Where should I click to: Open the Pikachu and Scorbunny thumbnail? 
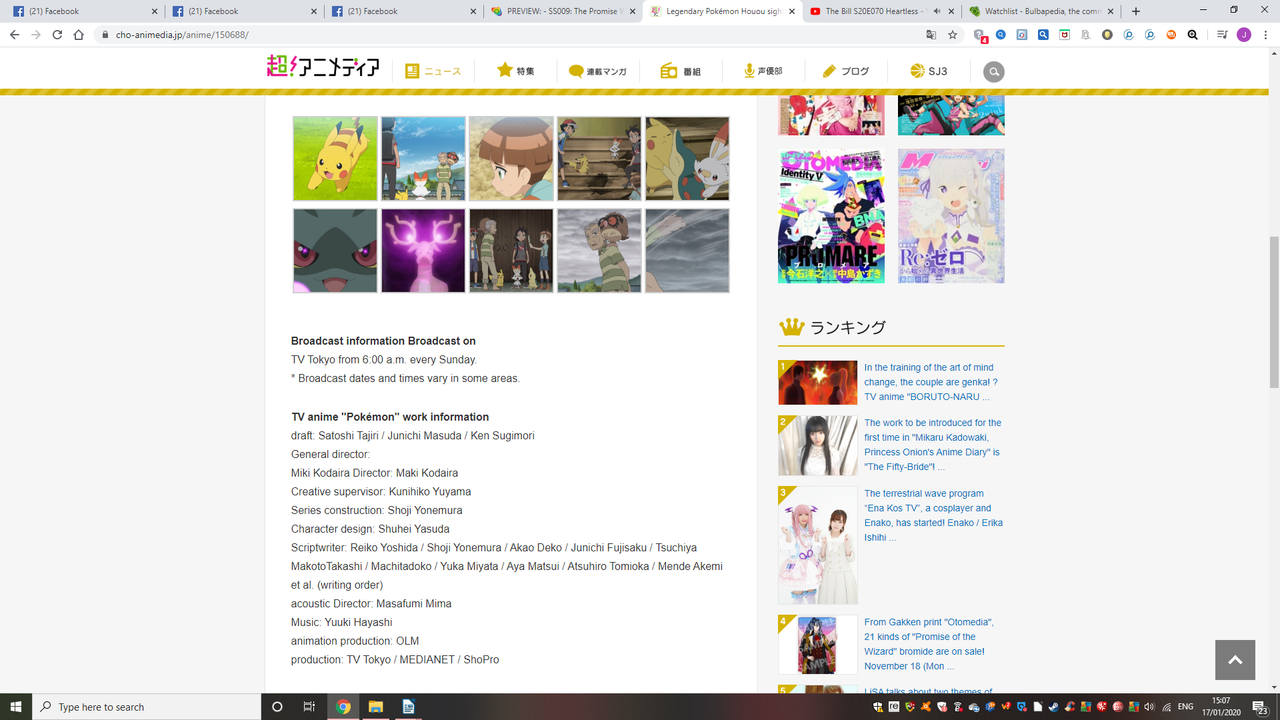point(687,158)
